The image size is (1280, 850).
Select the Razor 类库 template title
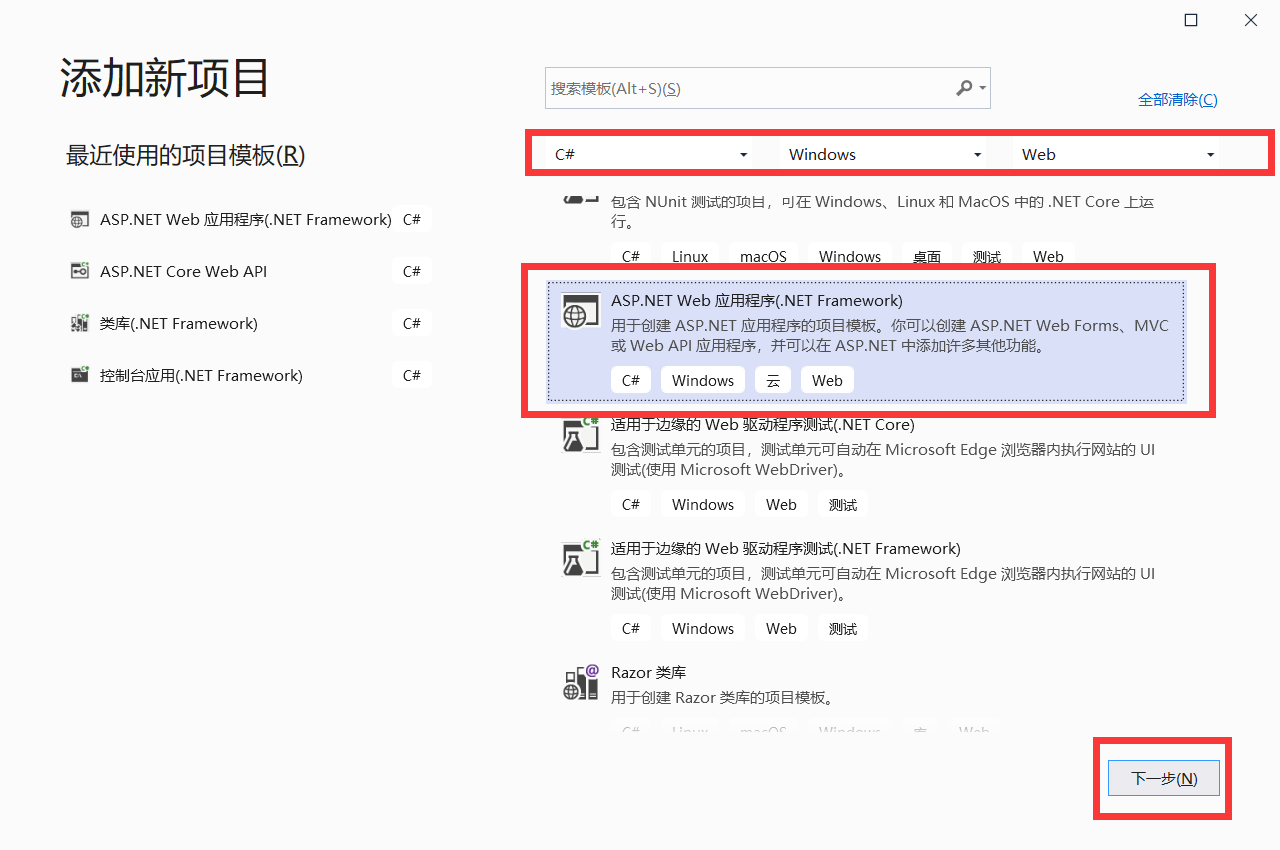tap(648, 673)
